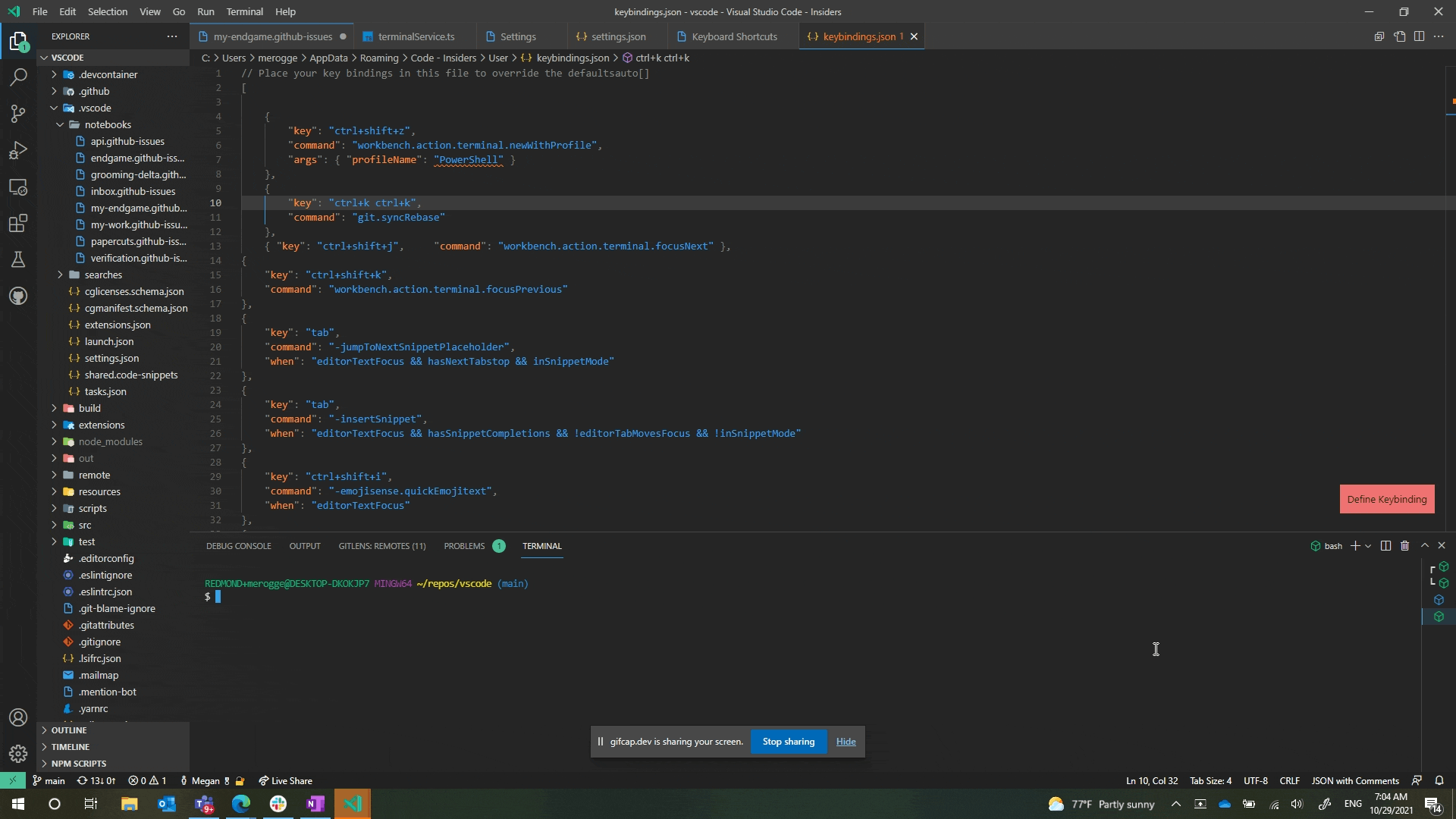Open the GitHub view in the activity bar
This screenshot has height=819, width=1456.
(18, 296)
